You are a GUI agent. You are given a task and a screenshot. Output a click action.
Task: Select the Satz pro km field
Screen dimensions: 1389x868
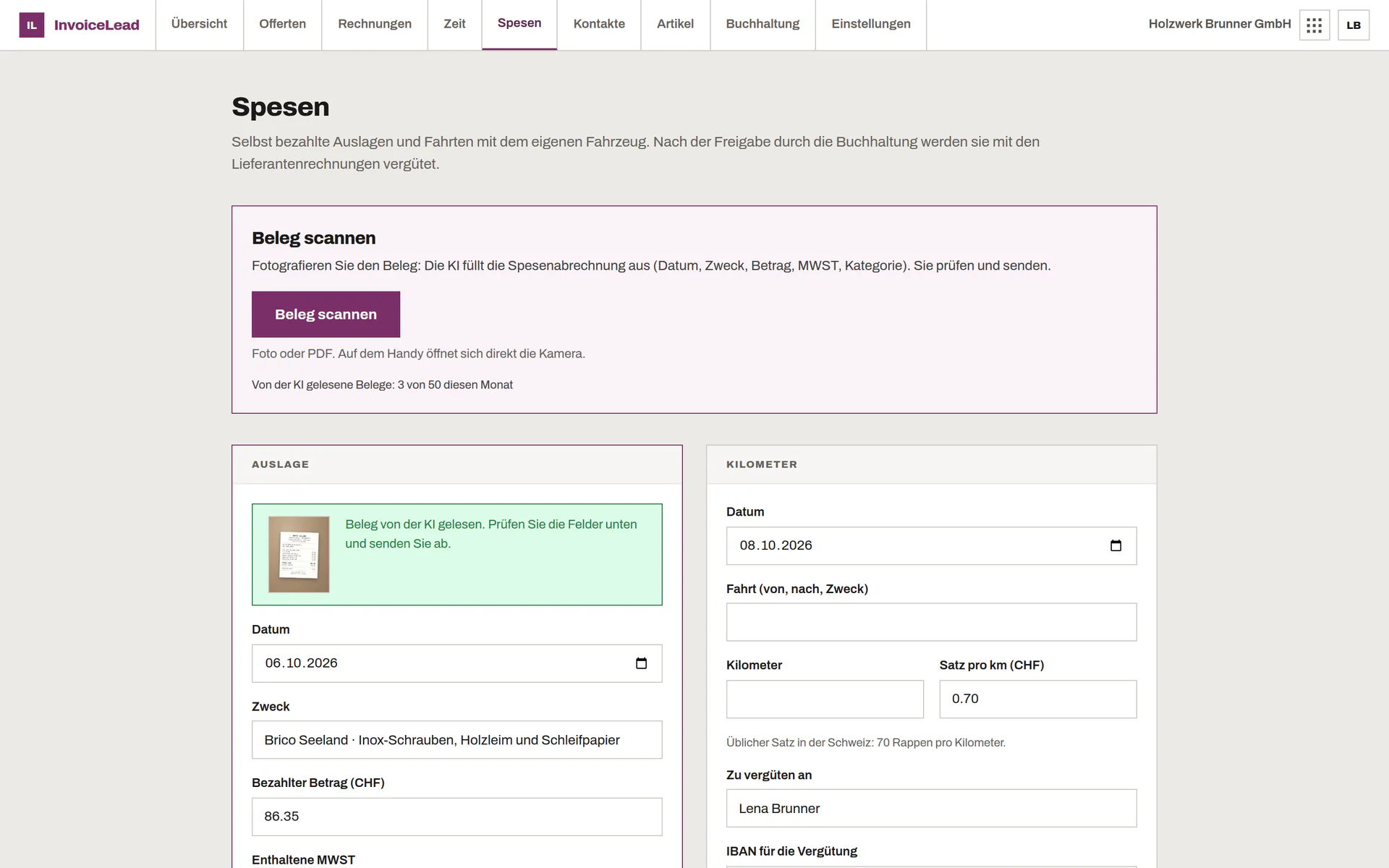pos(1038,699)
